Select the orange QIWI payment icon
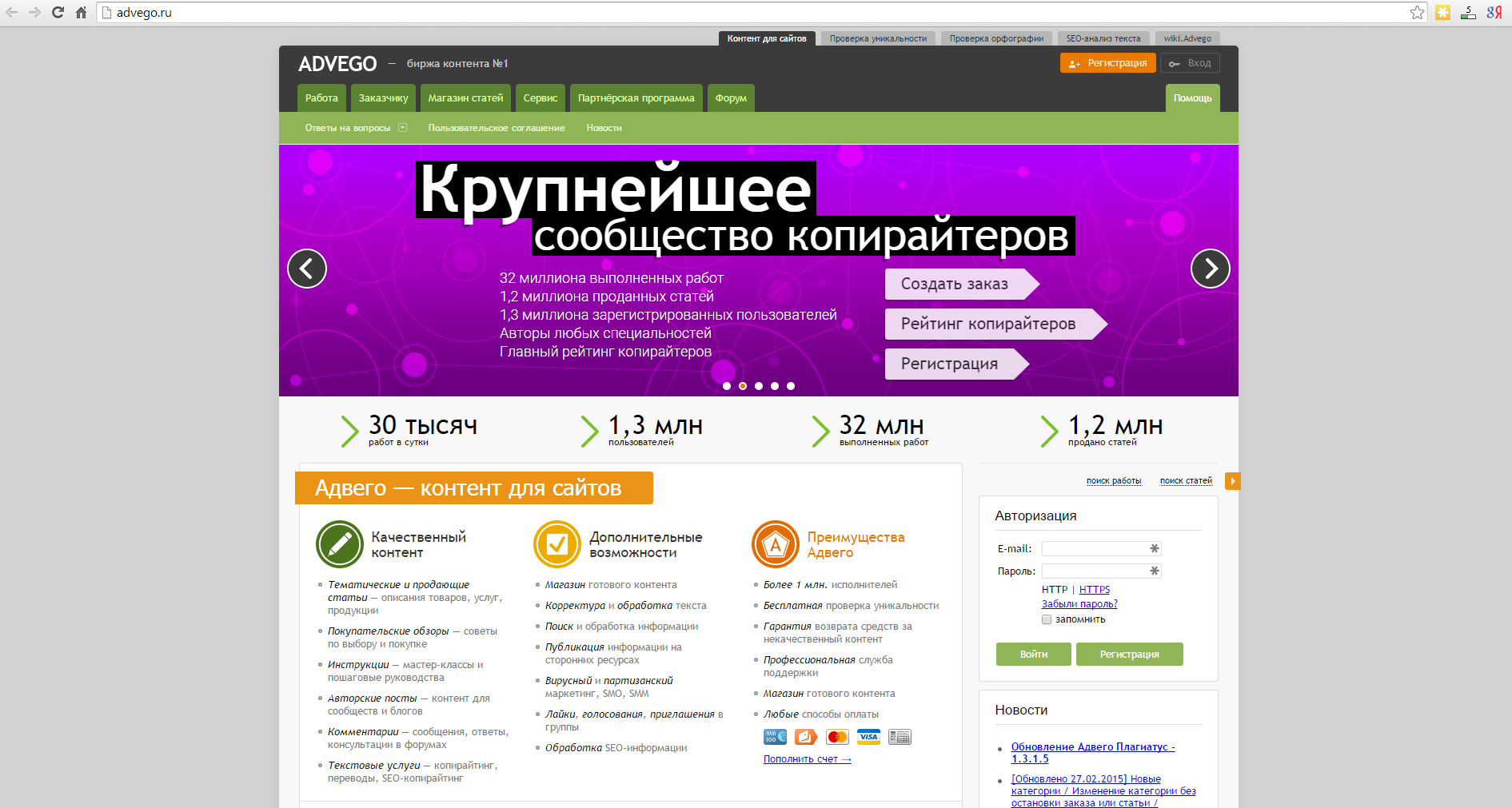The image size is (1512, 808). click(x=806, y=737)
